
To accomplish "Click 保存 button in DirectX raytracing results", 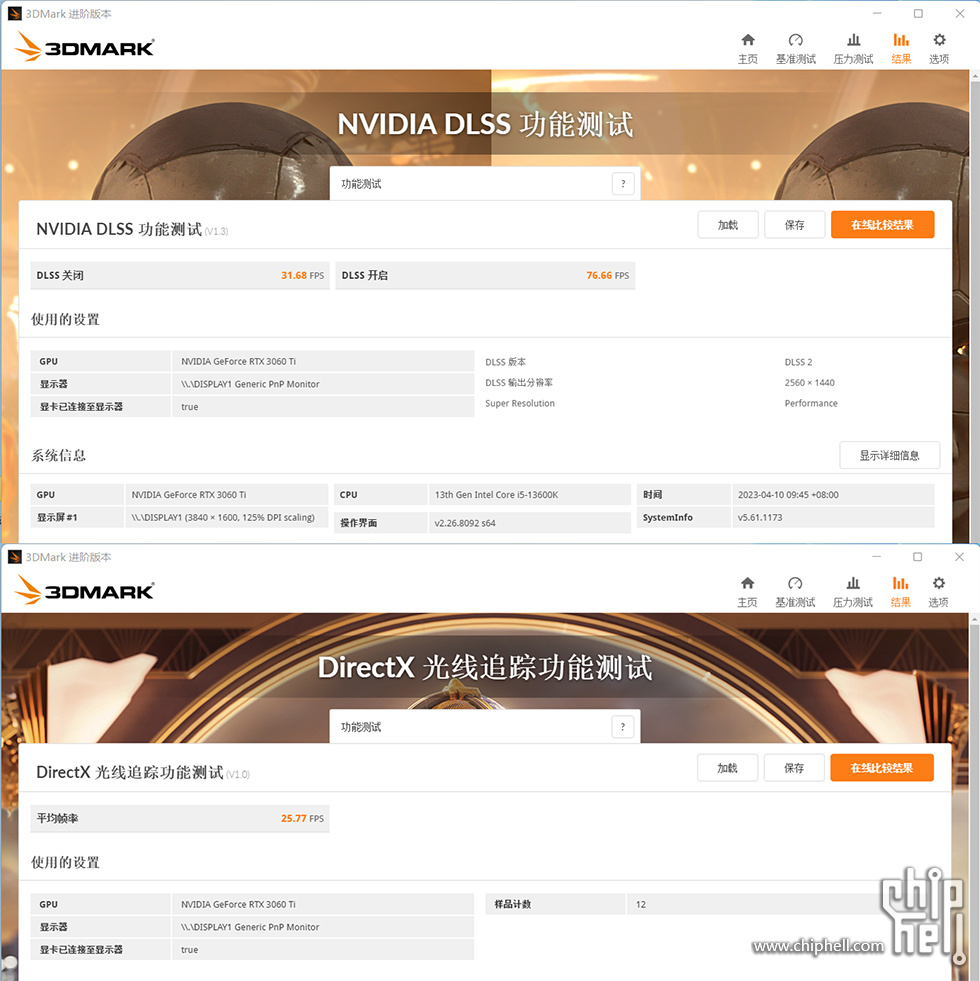I will 794,768.
